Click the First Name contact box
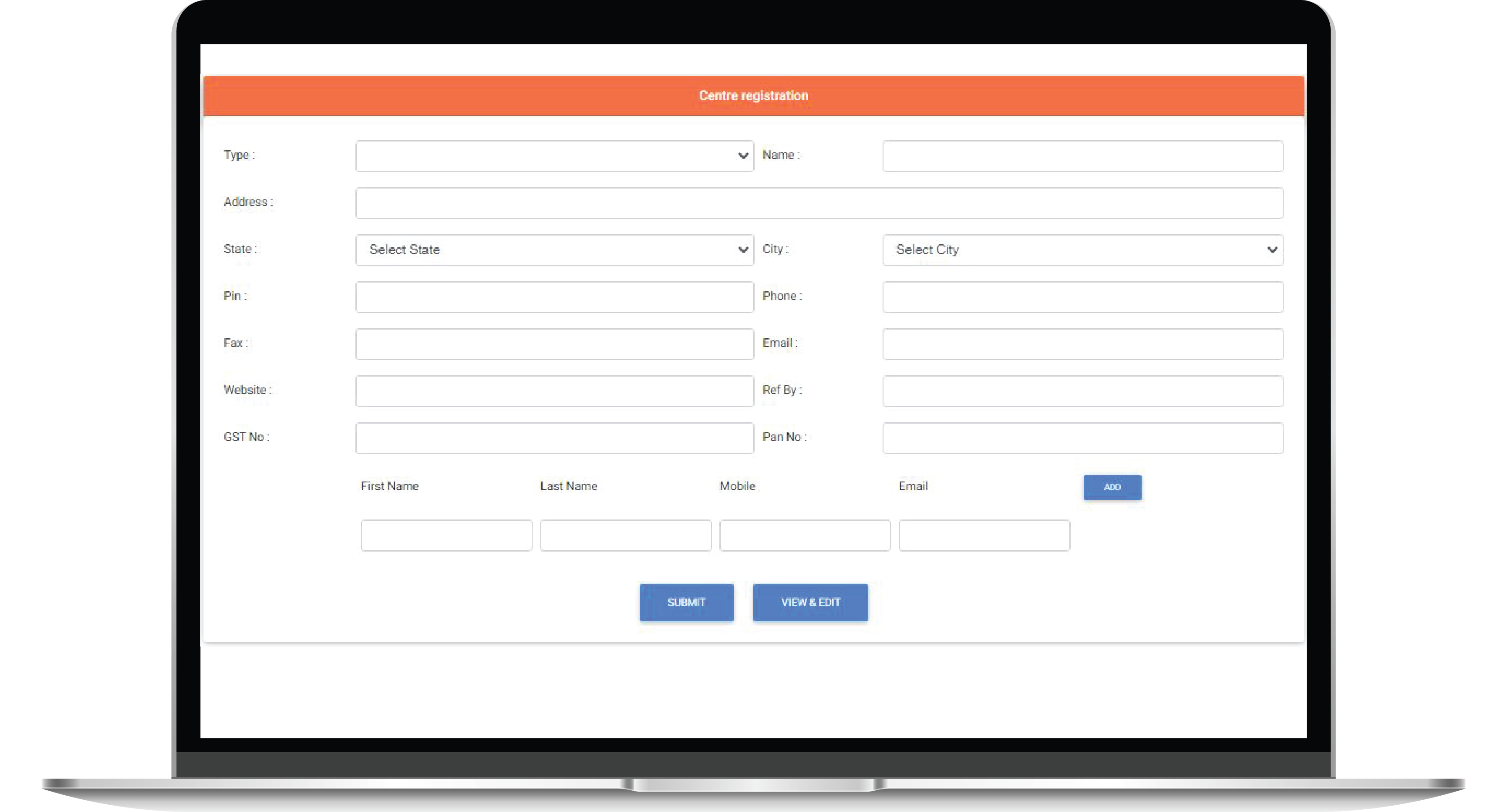 click(446, 535)
